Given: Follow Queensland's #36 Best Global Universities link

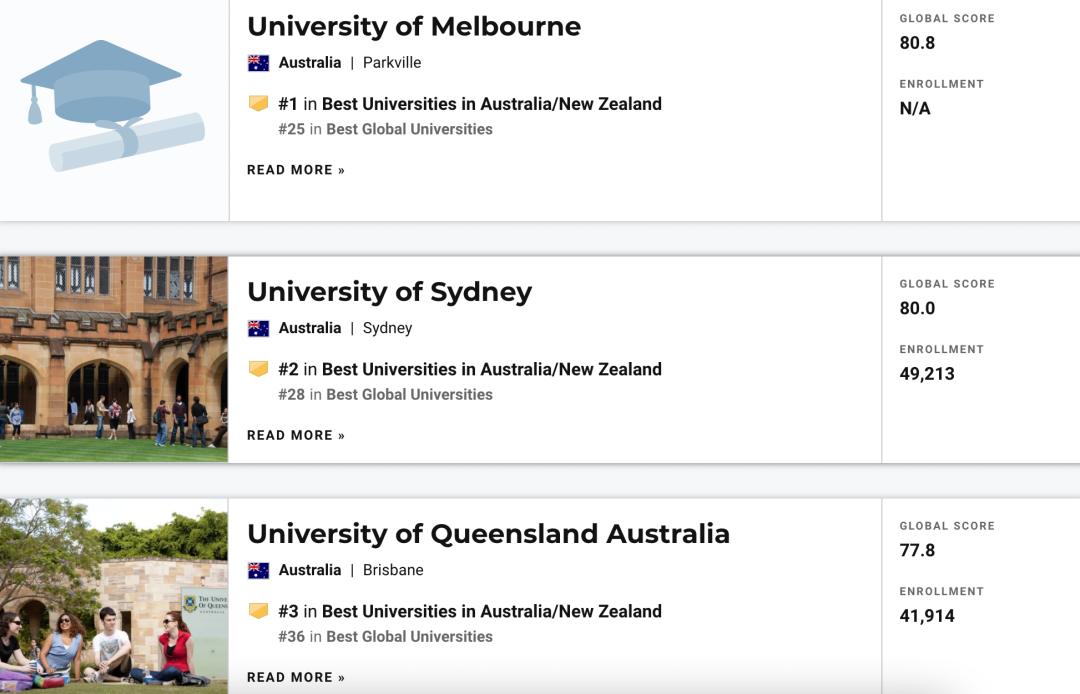Looking at the screenshot, I should coord(385,637).
